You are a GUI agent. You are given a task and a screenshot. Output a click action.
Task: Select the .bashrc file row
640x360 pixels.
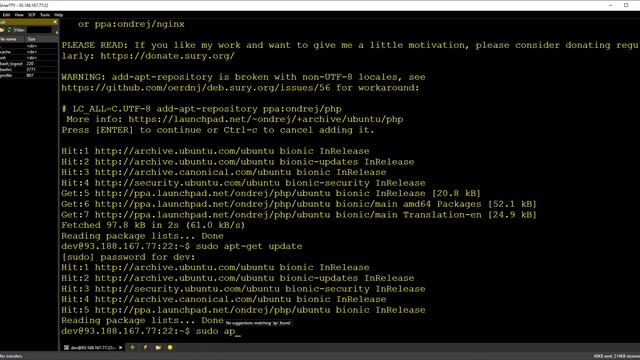pyautogui.click(x=29, y=69)
